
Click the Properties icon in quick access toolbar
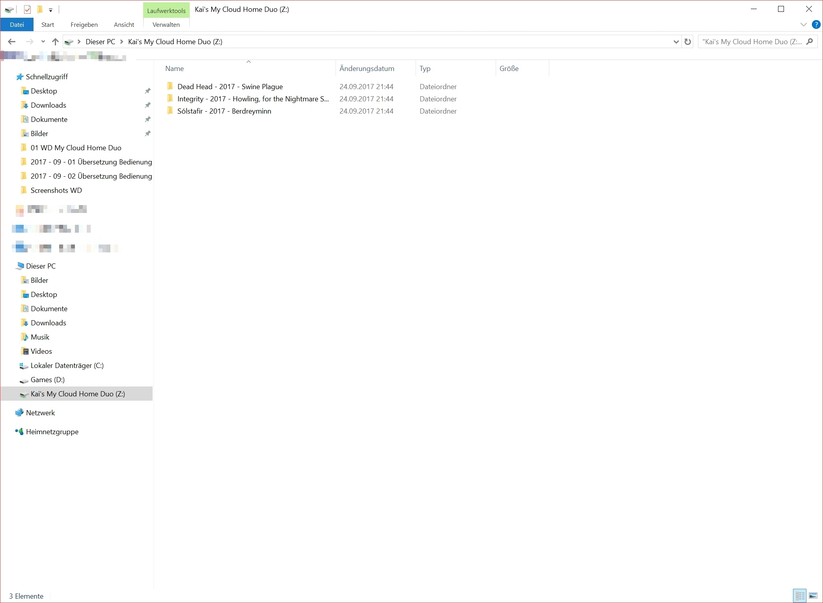(27, 9)
